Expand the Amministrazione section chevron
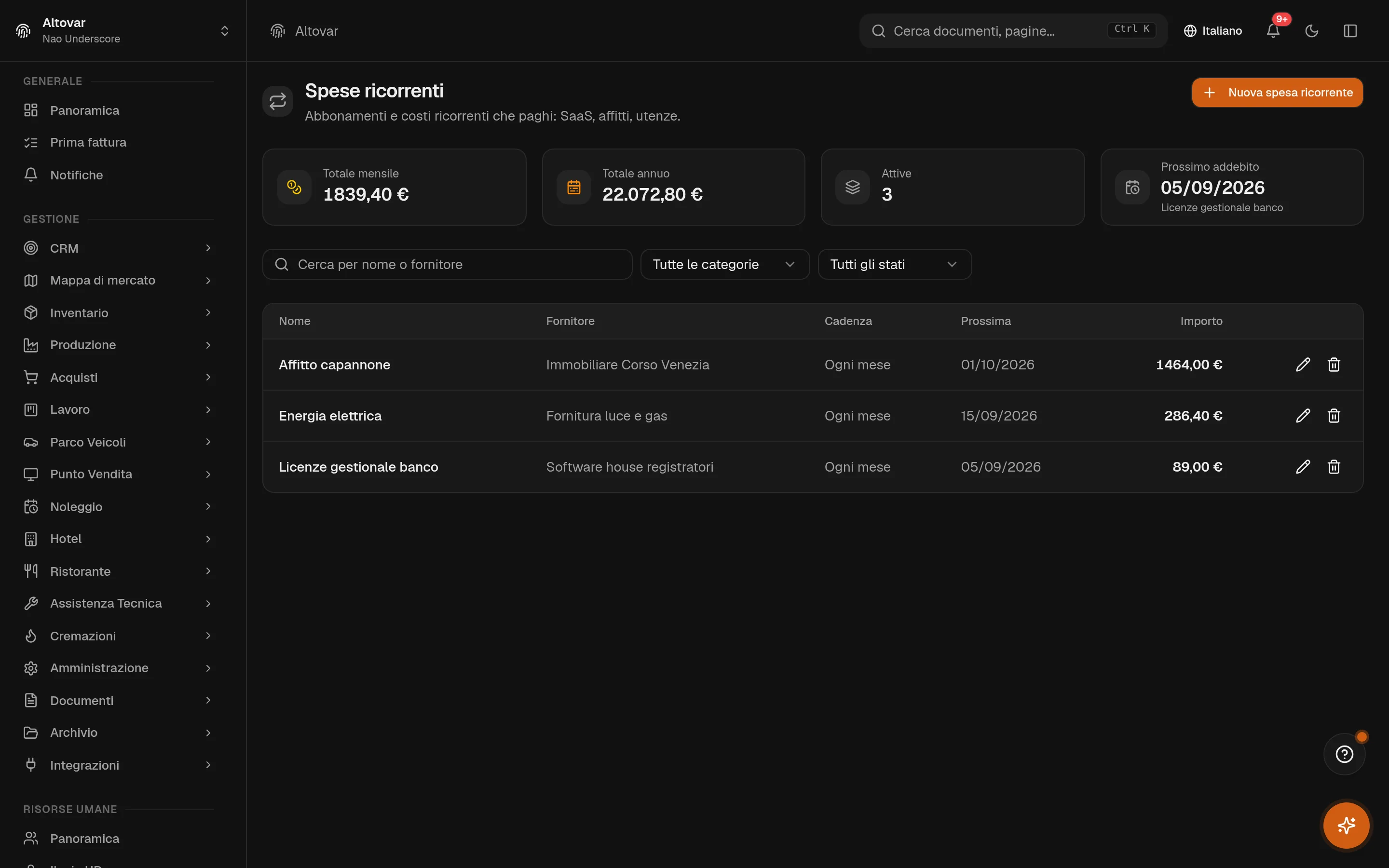The image size is (1389, 868). point(208,668)
